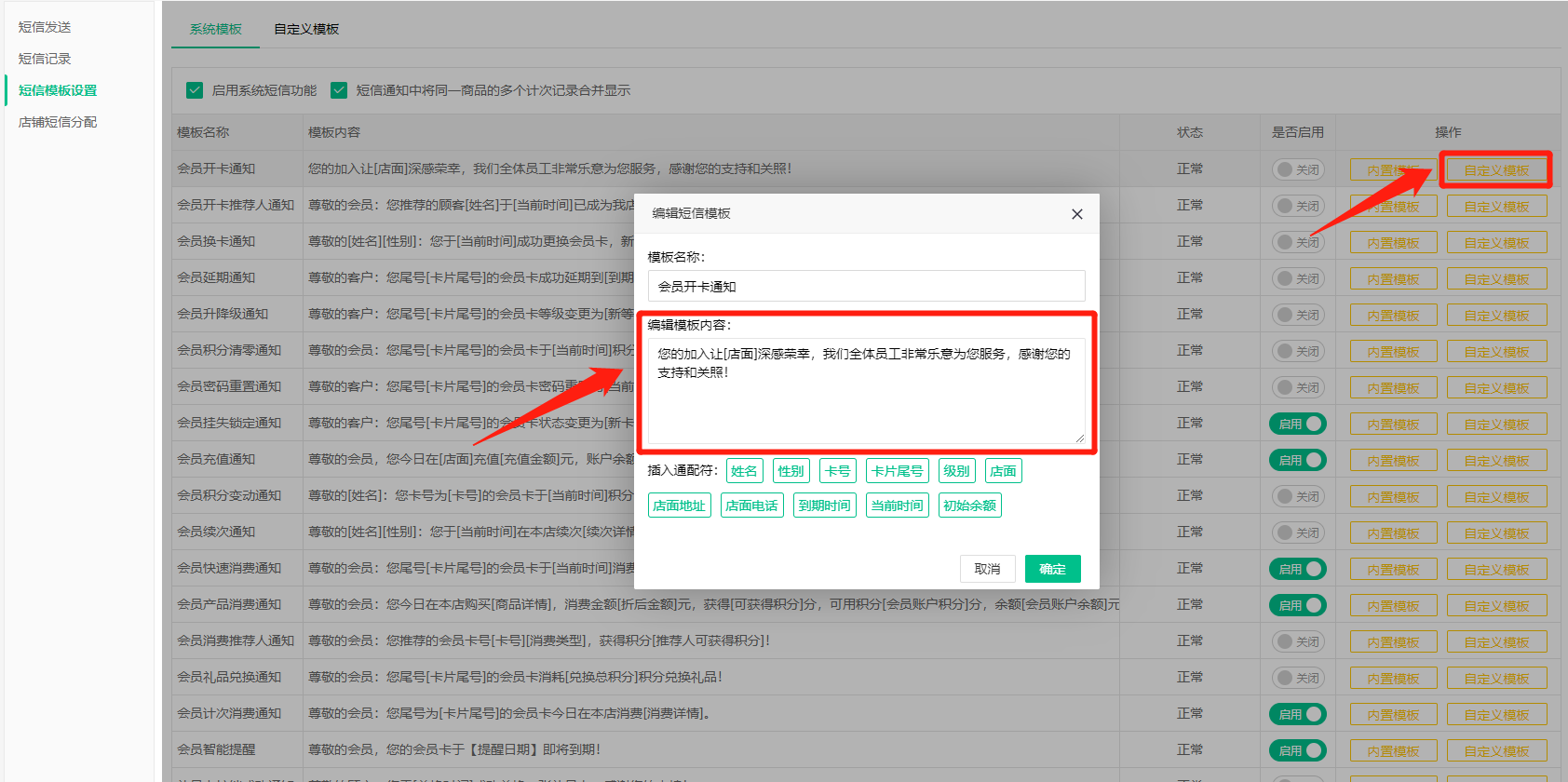Insert the 姓名 wildcard tag
Image resolution: width=1568 pixels, height=782 pixels.
tap(744, 471)
